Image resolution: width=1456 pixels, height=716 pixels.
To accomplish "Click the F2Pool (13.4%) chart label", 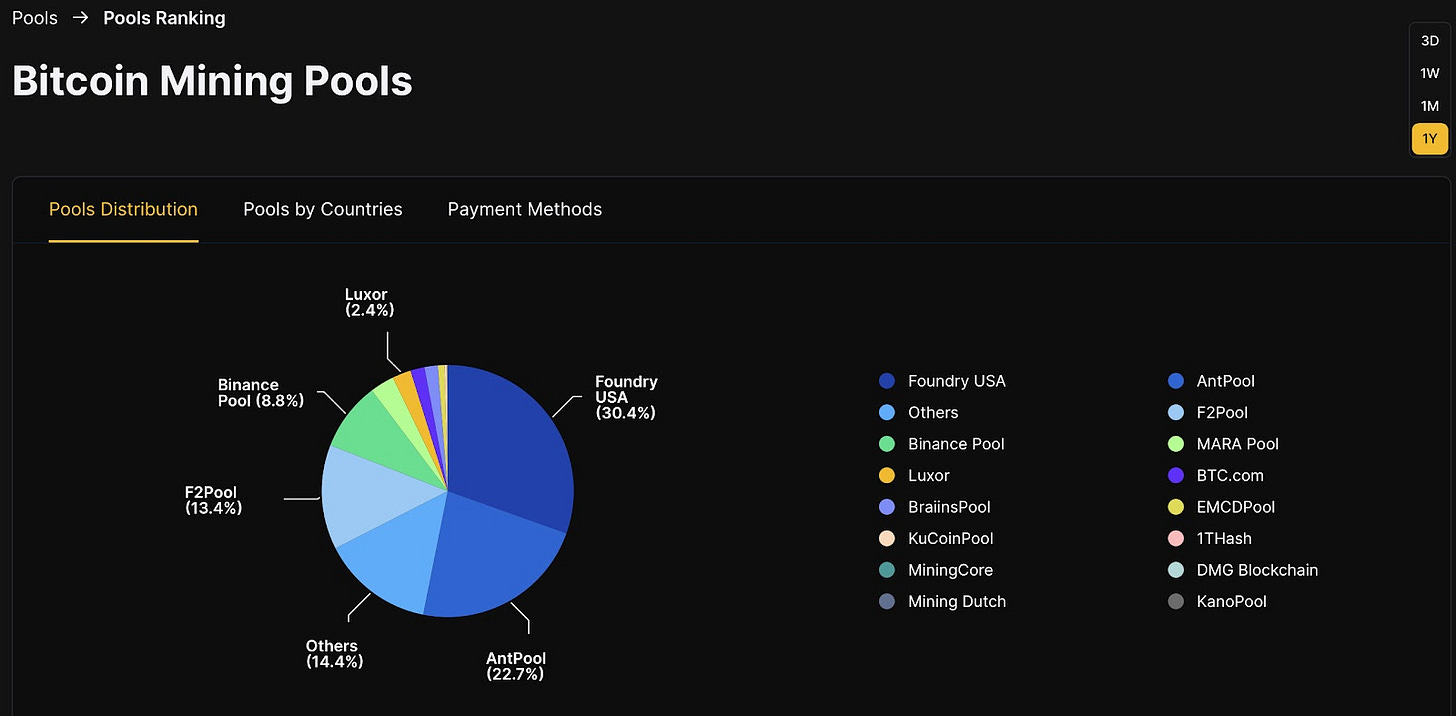I will (214, 500).
